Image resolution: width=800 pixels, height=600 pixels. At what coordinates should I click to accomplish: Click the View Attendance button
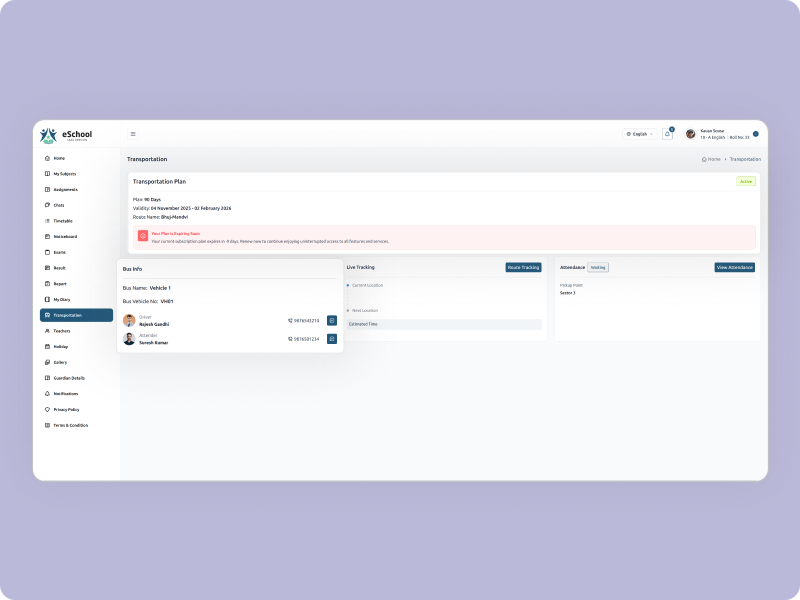click(x=734, y=268)
